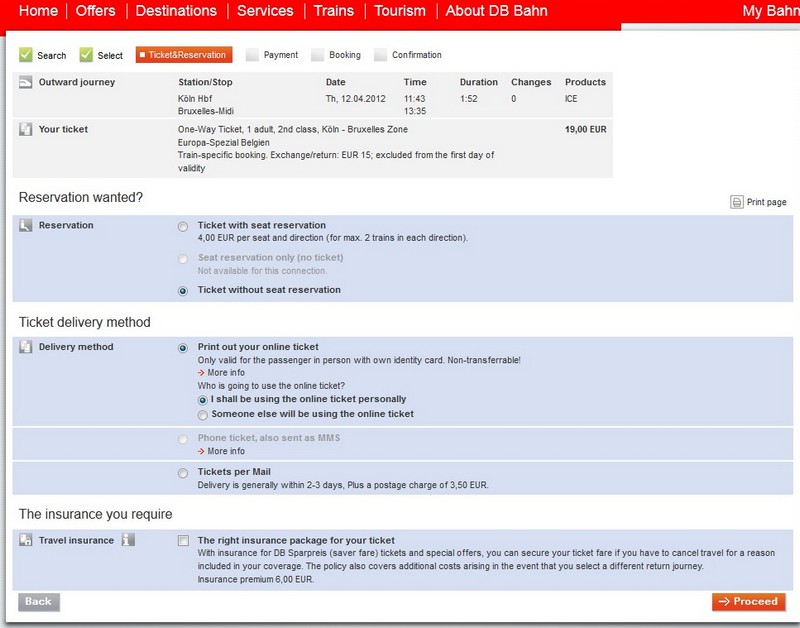Open the Travel insurance info icon
800x628 pixels.
[128, 540]
